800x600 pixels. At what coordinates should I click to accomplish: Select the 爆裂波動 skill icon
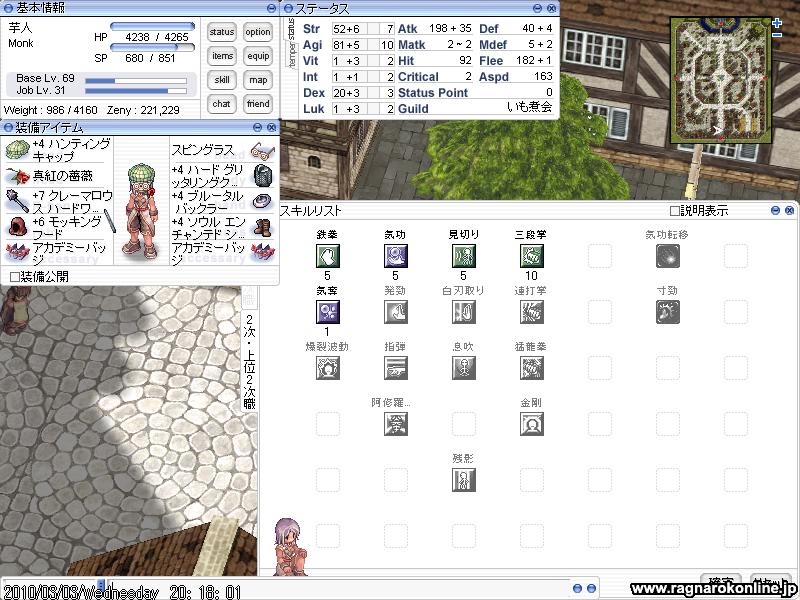click(x=328, y=368)
